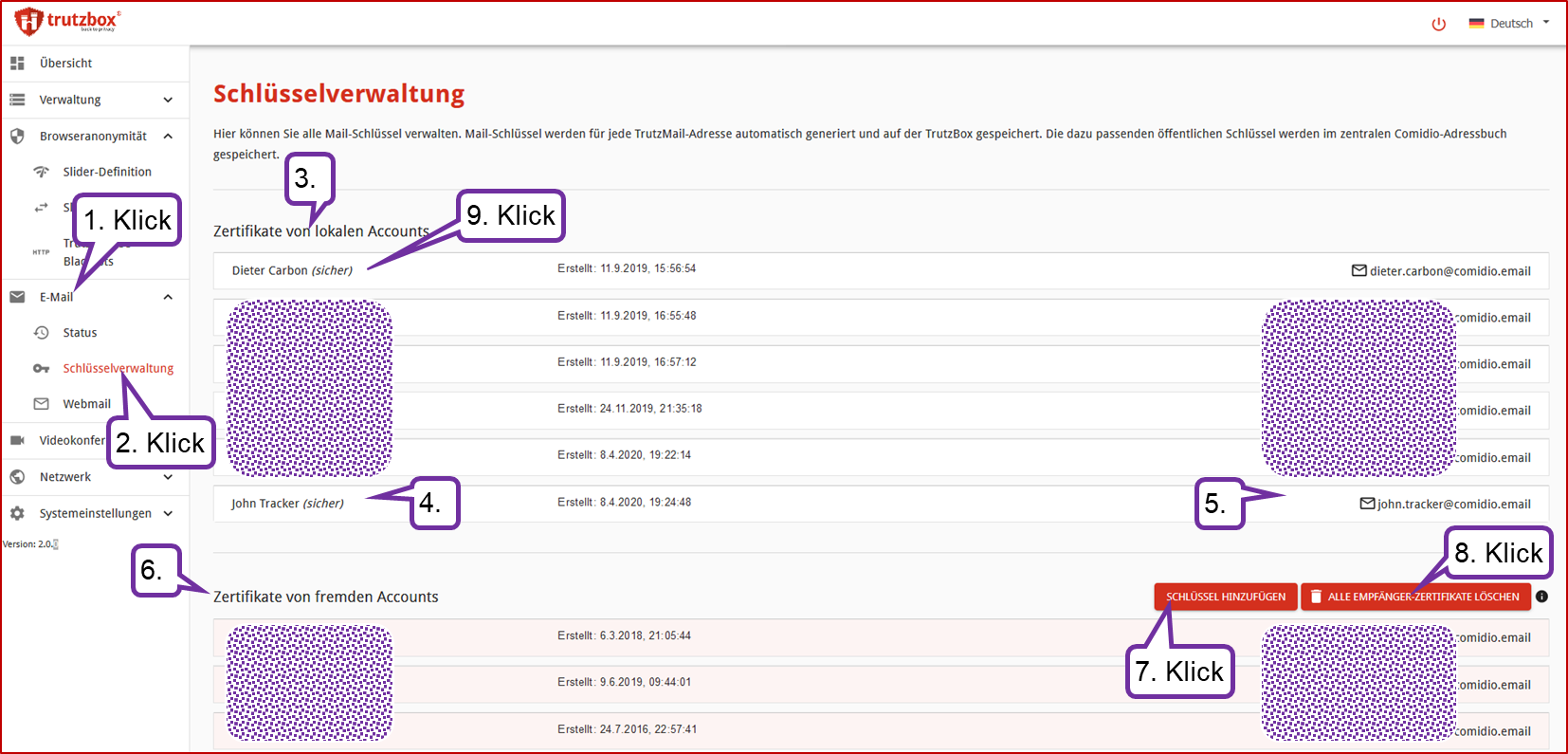Click the Verwaltung list icon

[17, 100]
